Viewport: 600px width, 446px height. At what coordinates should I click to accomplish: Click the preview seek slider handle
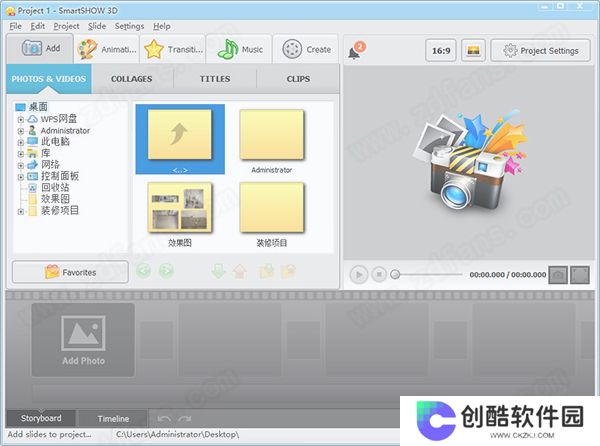395,274
